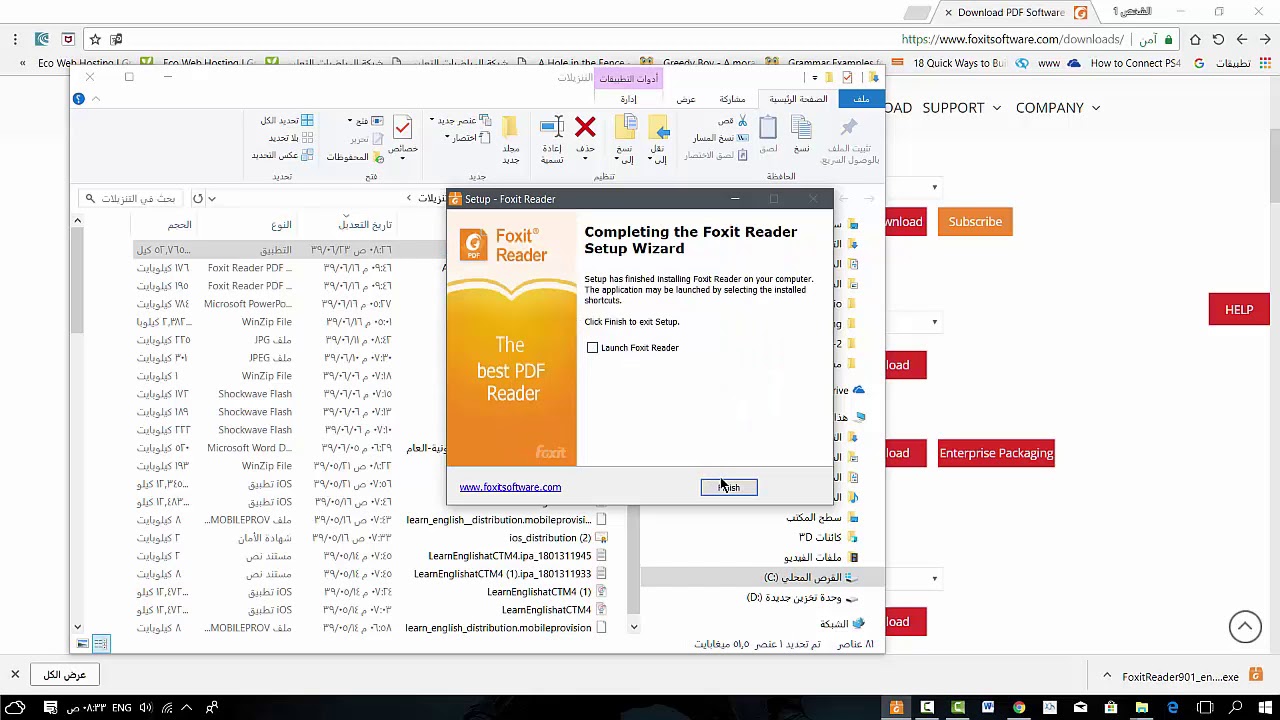Screen dimensions: 1280x720
Task: Click the New Folder icon in Explorer ribbon
Action: click(511, 128)
